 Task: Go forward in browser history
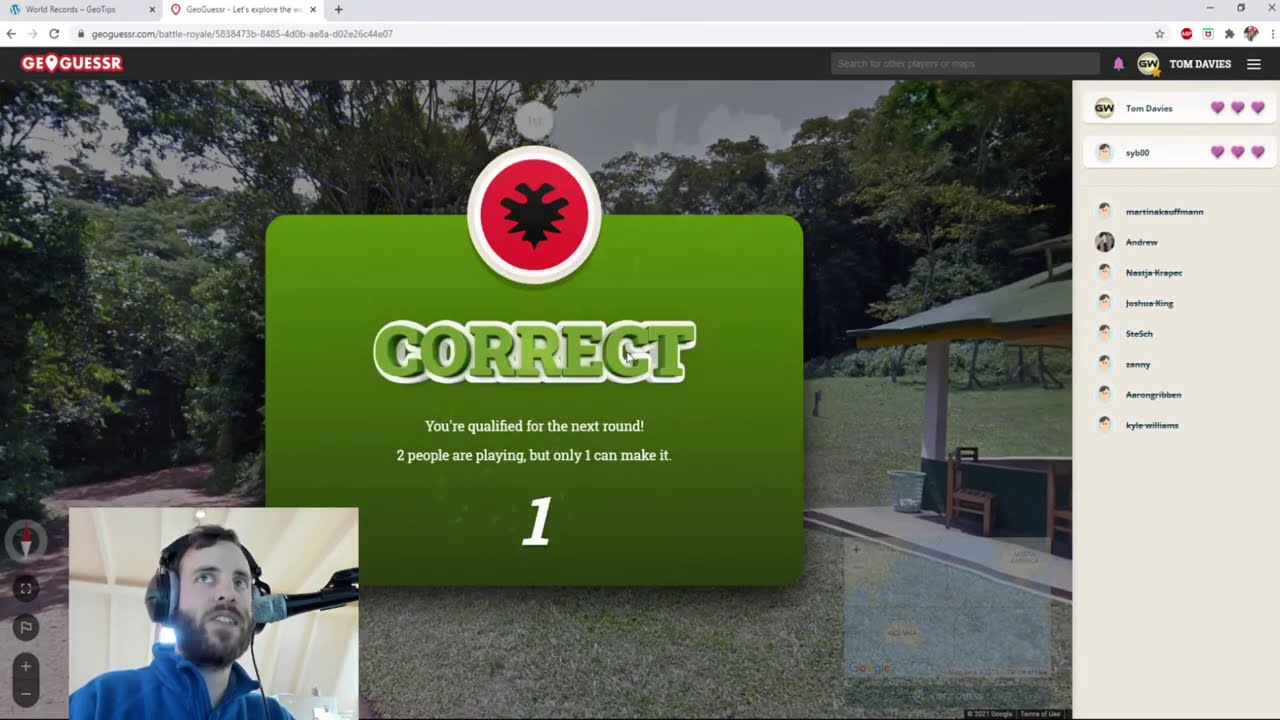click(32, 33)
